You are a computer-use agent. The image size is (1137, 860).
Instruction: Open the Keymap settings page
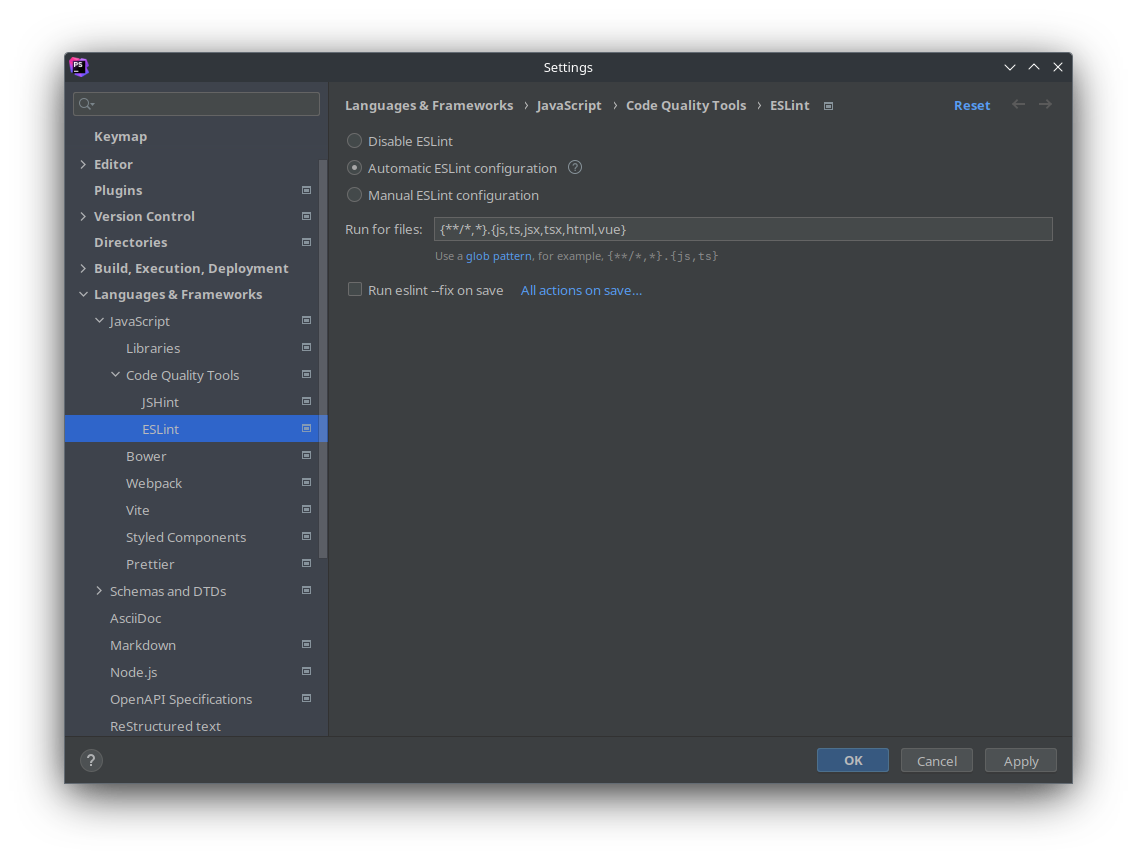point(120,136)
